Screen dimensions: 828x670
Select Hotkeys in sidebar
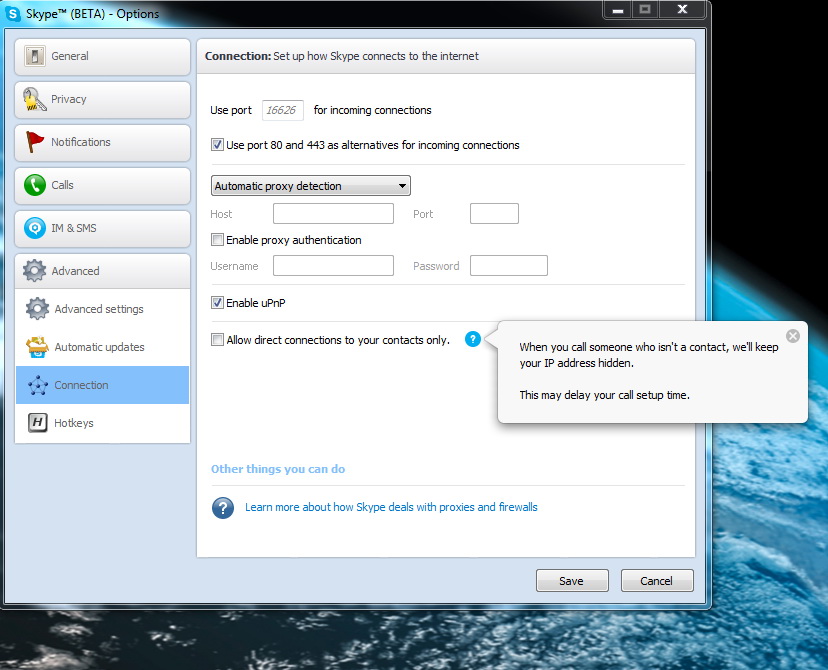102,423
